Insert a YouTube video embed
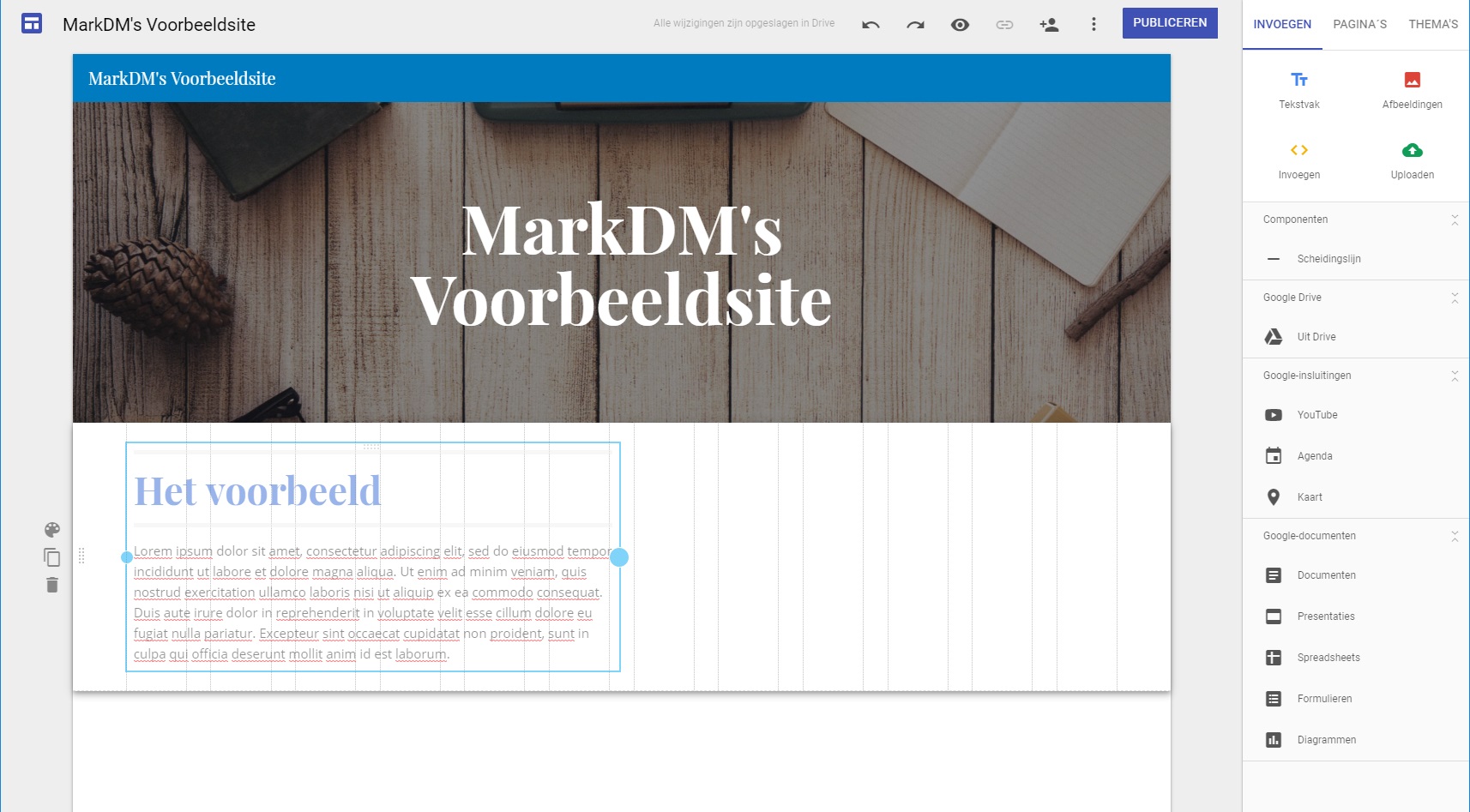This screenshot has width=1470, height=812. point(1316,415)
